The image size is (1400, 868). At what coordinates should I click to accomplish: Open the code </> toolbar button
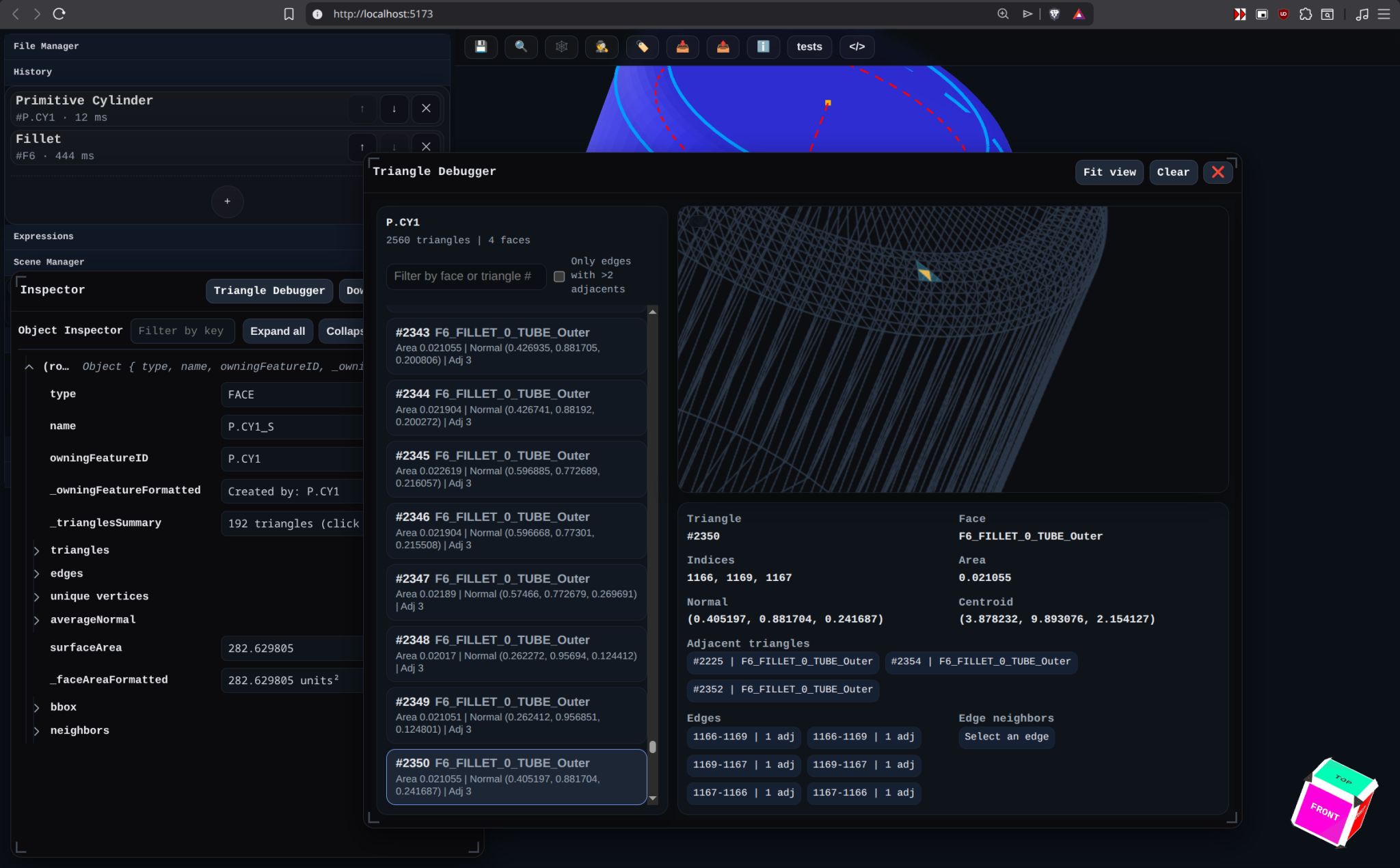click(857, 46)
